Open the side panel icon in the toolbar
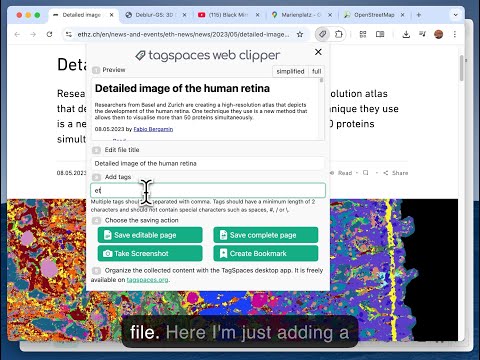The width and height of the screenshot is (480, 360). pos(380,34)
